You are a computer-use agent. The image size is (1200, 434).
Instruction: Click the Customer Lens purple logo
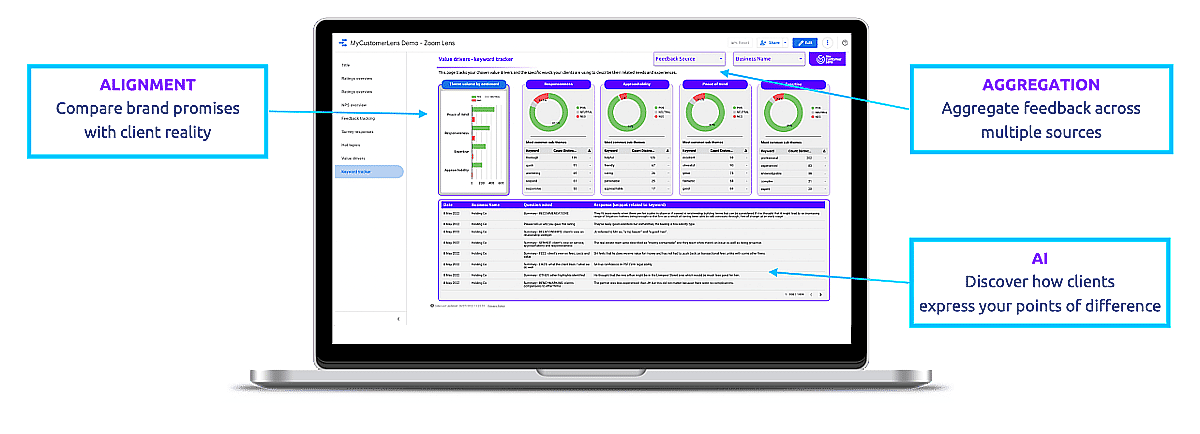[x=828, y=60]
